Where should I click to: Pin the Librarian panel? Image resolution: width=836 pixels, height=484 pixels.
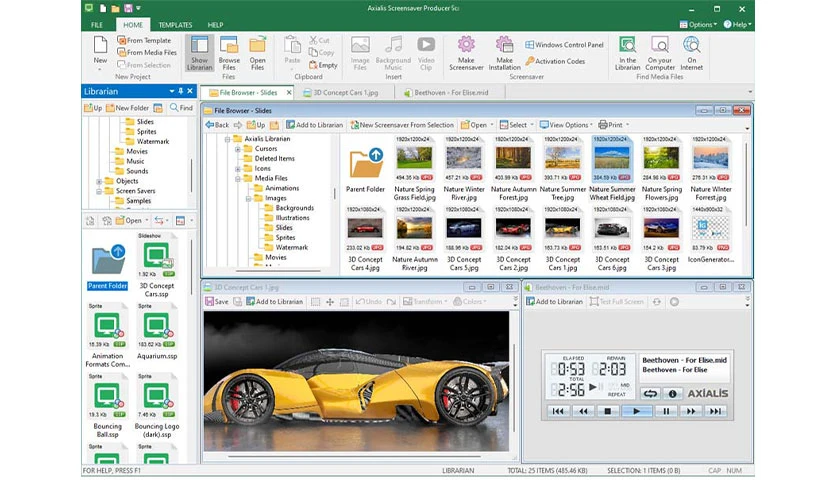point(181,91)
